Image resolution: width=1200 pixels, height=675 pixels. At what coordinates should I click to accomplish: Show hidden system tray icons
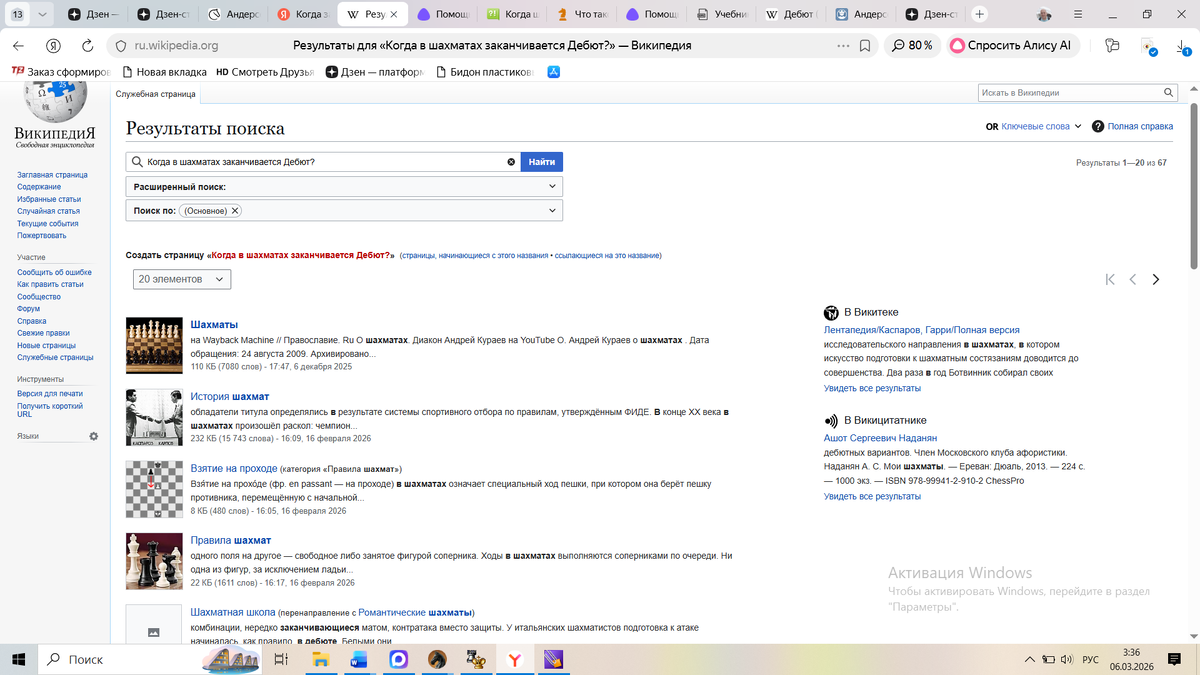(1029, 660)
